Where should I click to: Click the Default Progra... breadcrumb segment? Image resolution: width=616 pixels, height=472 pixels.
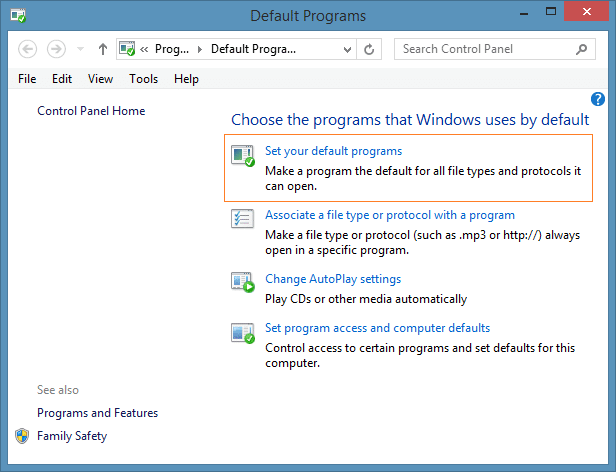[x=253, y=49]
